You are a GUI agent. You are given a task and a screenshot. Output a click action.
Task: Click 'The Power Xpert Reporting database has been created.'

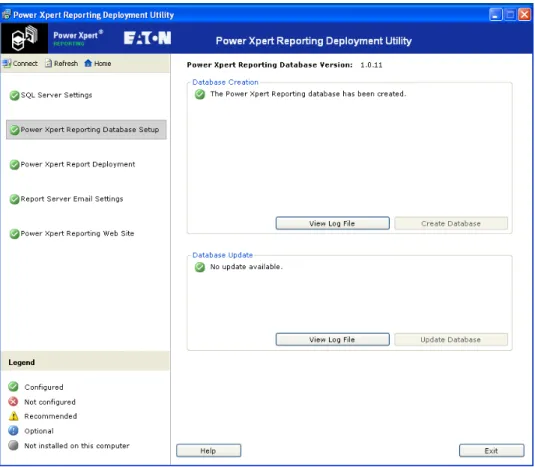[x=308, y=94]
